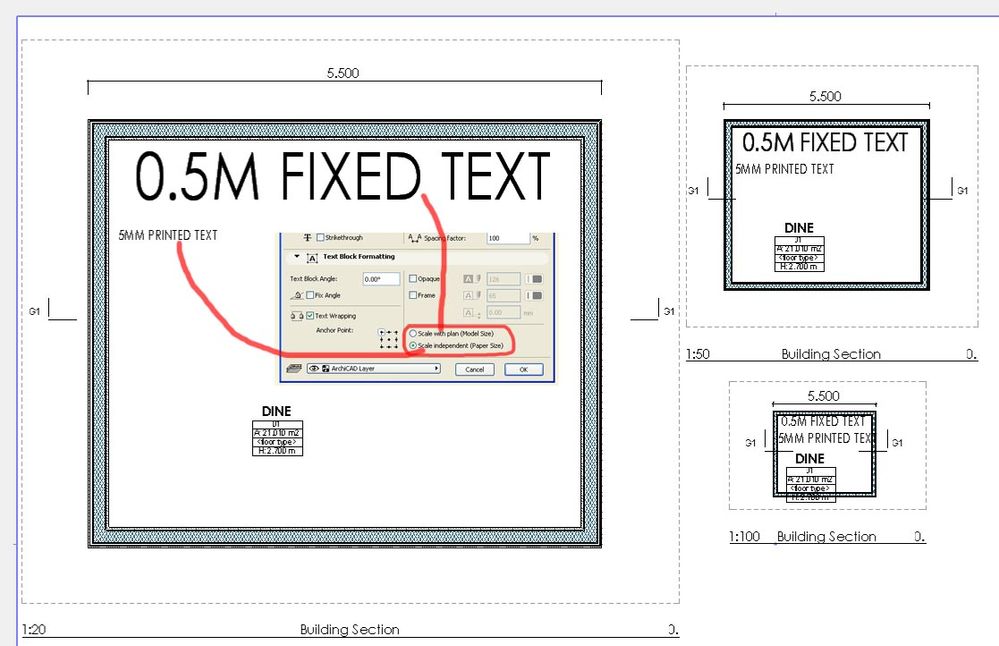Image resolution: width=999 pixels, height=646 pixels.
Task: Click the DINE zone label in 1:100 drawing
Action: tap(810, 458)
